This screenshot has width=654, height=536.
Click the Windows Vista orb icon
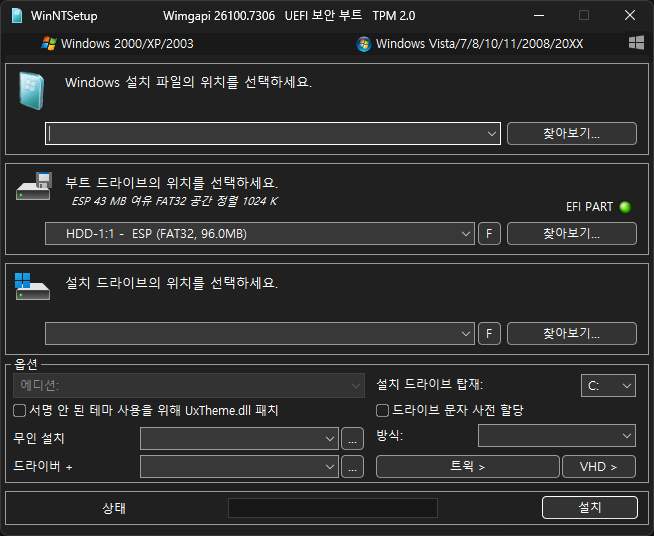click(364, 44)
